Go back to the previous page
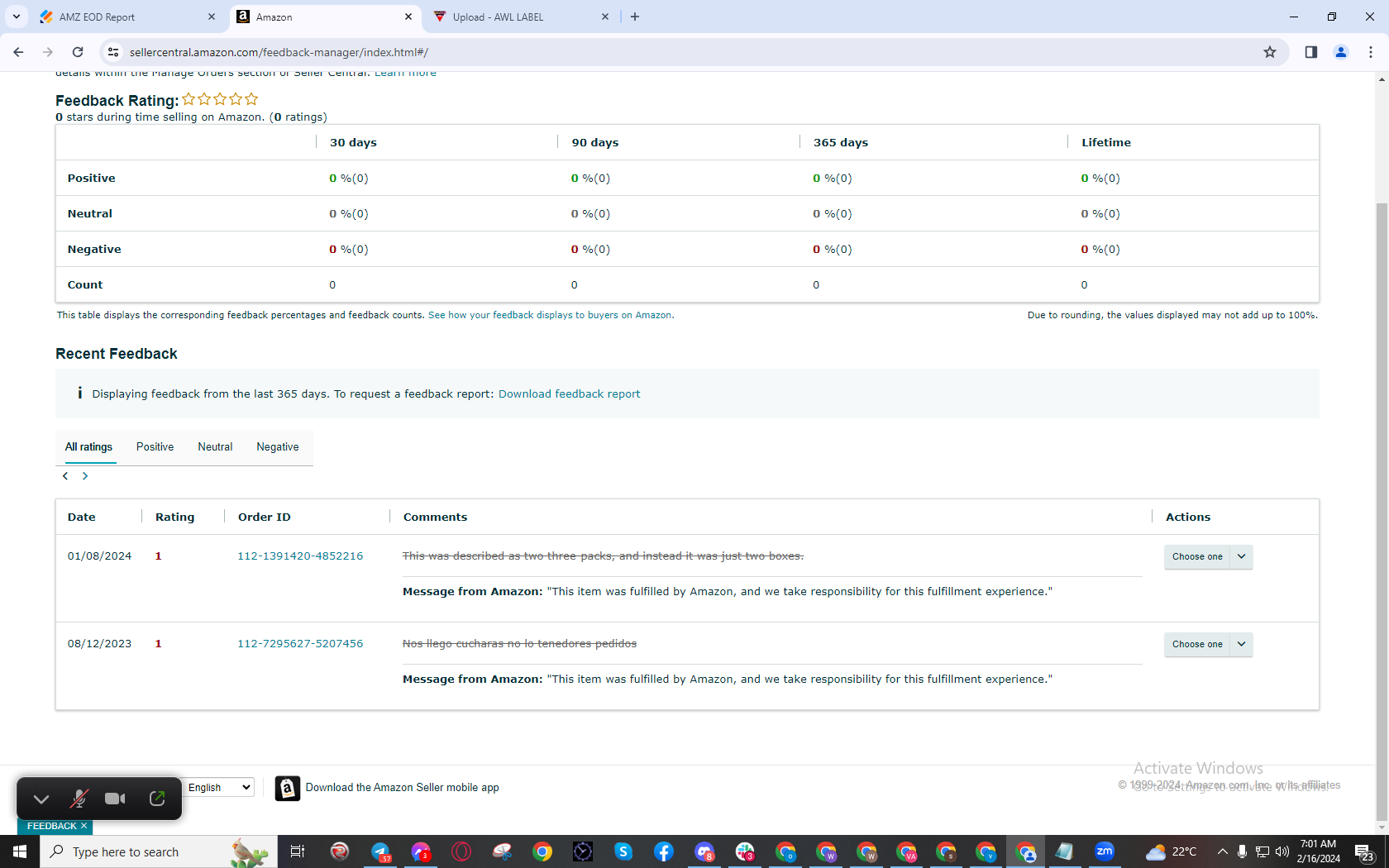This screenshot has width=1389, height=868. tap(18, 52)
